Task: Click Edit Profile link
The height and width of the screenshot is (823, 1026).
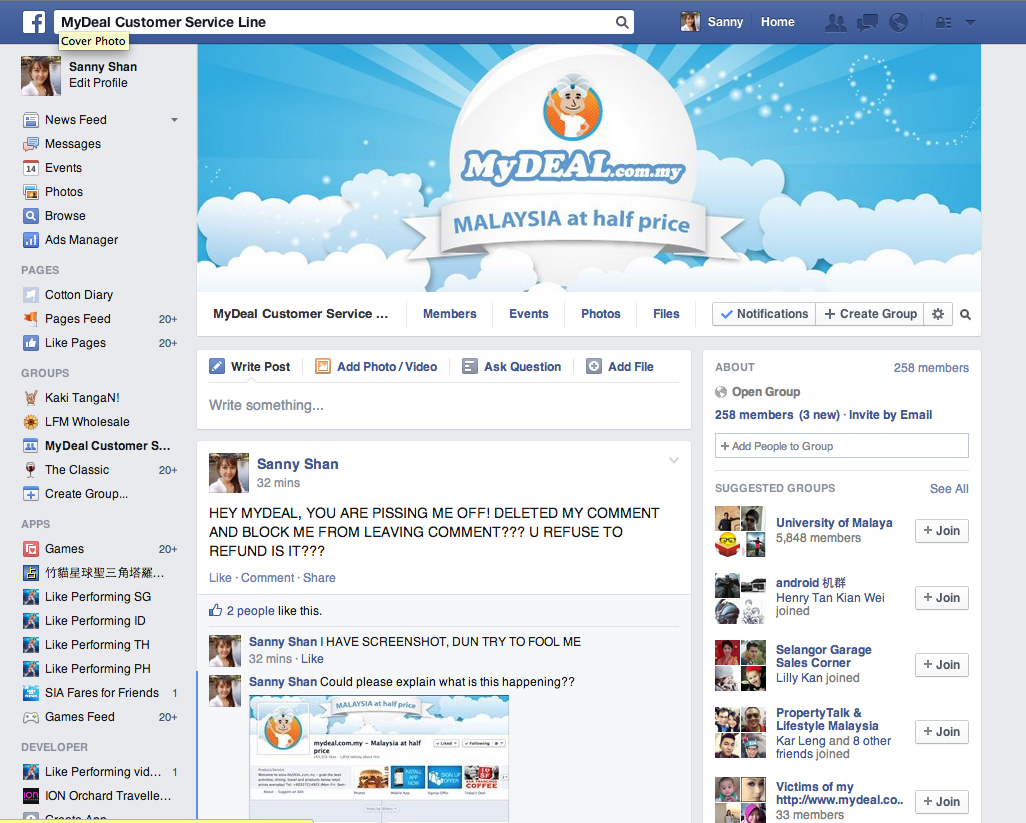Action: [x=98, y=83]
